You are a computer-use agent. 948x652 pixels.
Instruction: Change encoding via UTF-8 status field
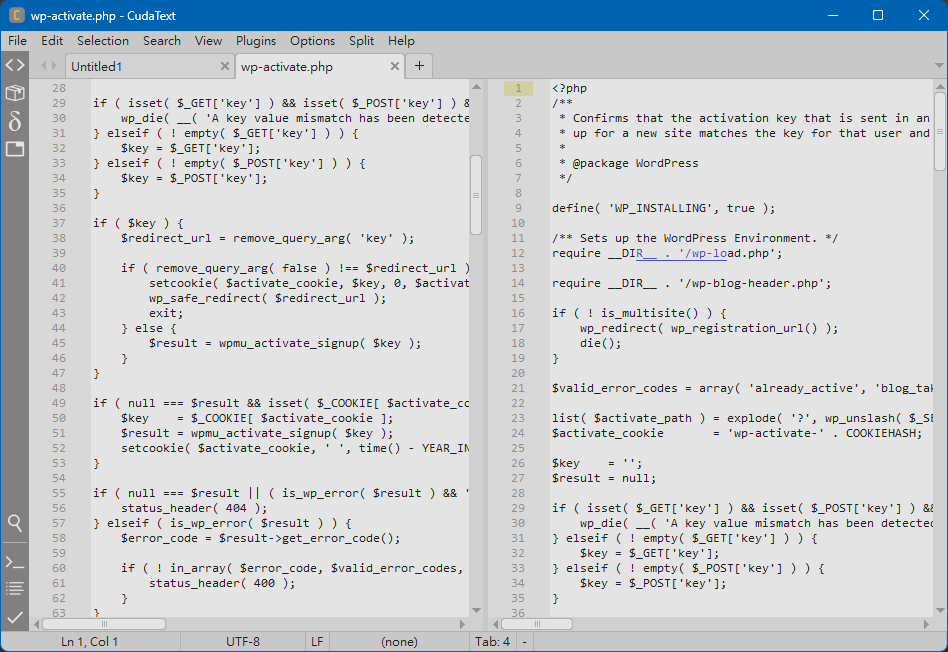pyautogui.click(x=242, y=642)
